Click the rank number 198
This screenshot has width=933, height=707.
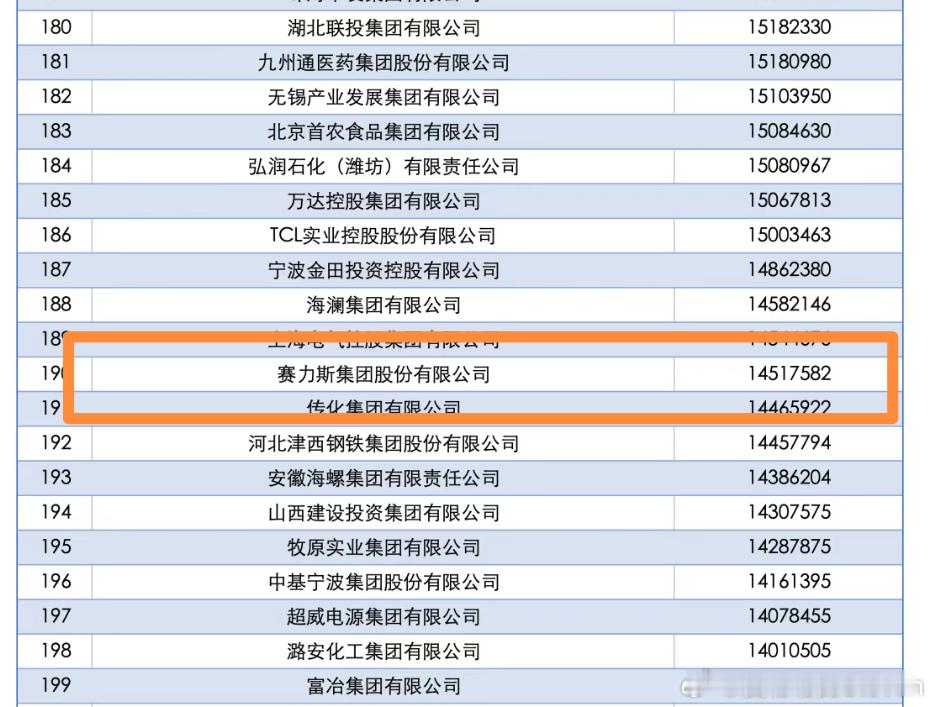coord(57,650)
